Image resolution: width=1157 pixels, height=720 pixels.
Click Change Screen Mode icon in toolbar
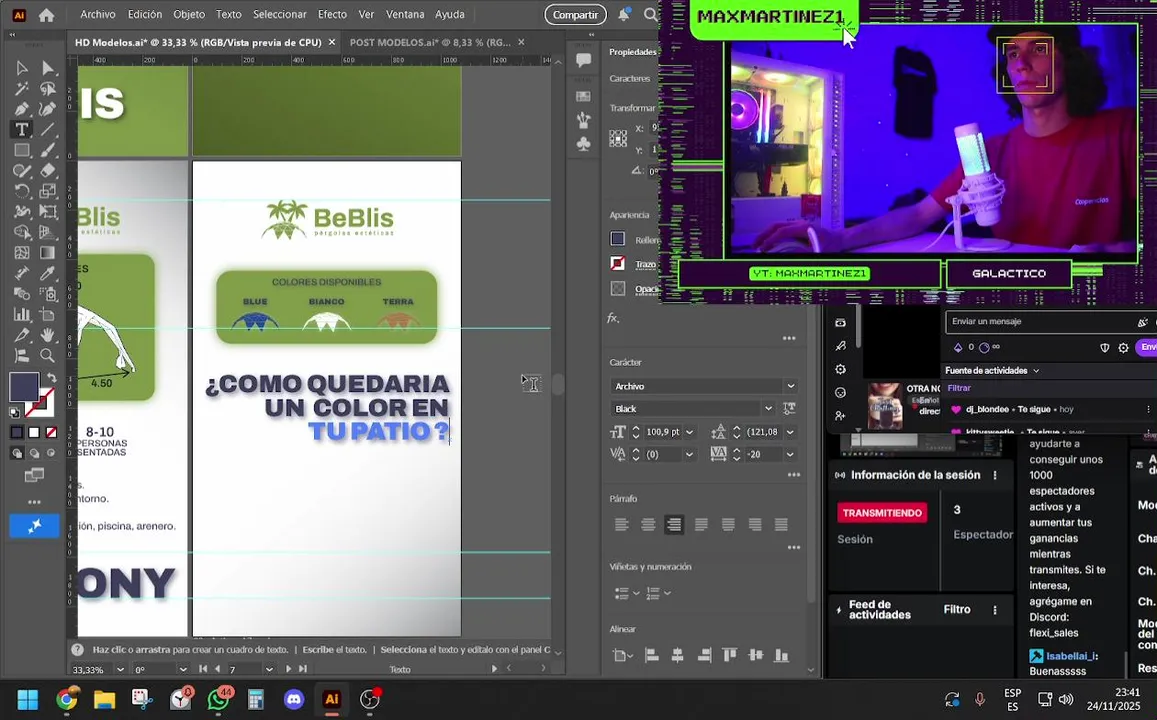[x=34, y=475]
